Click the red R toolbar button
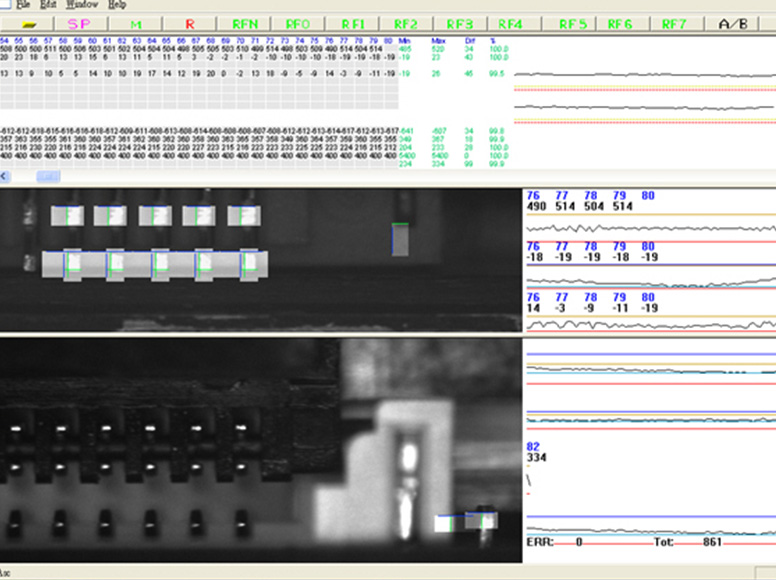 tap(190, 22)
